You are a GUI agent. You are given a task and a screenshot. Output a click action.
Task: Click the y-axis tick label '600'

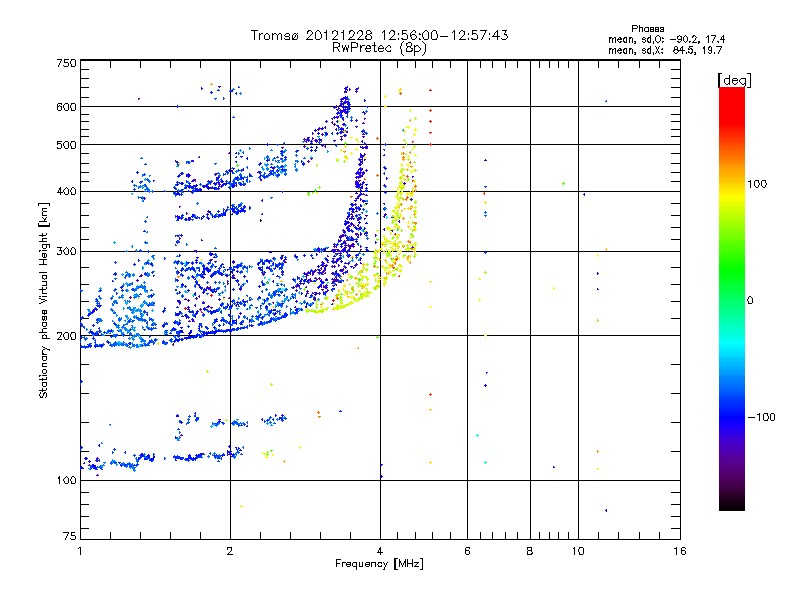coord(66,107)
